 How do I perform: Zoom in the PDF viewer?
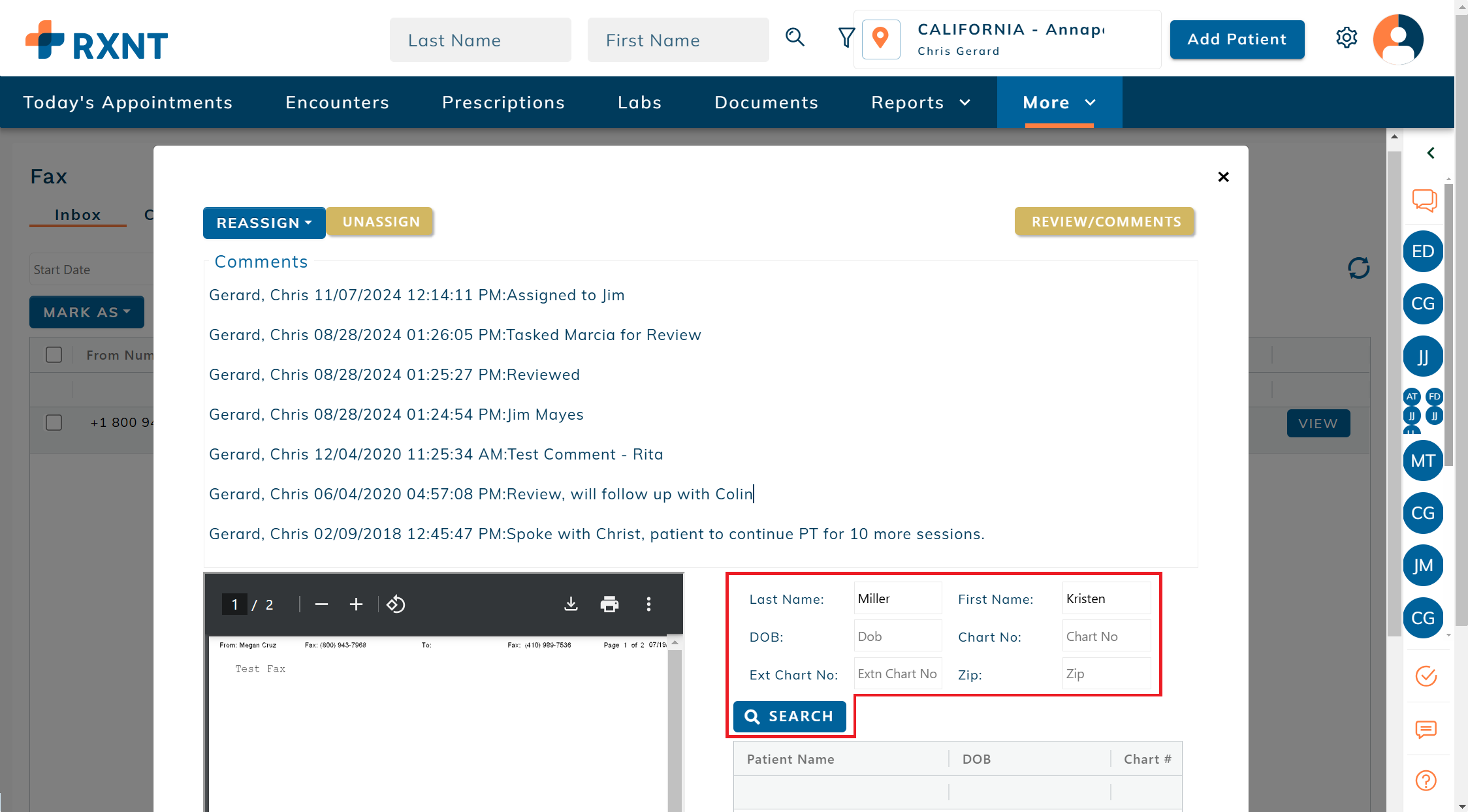(x=356, y=604)
